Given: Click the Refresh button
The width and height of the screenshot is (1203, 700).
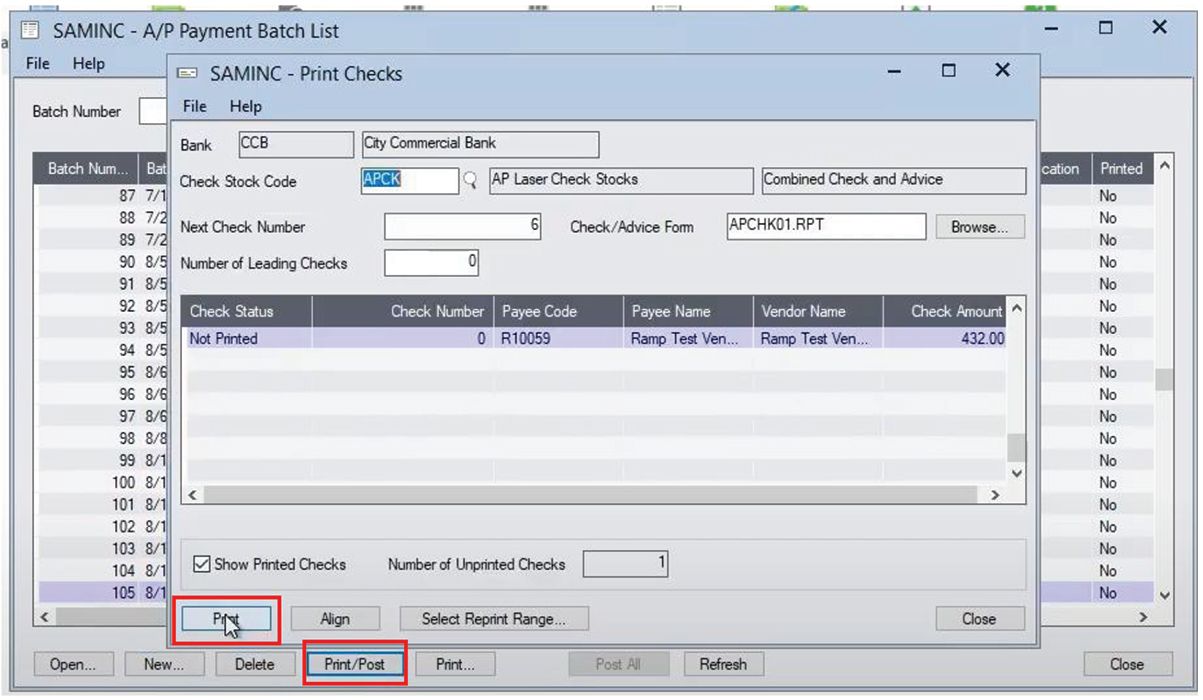Looking at the screenshot, I should pos(723,664).
